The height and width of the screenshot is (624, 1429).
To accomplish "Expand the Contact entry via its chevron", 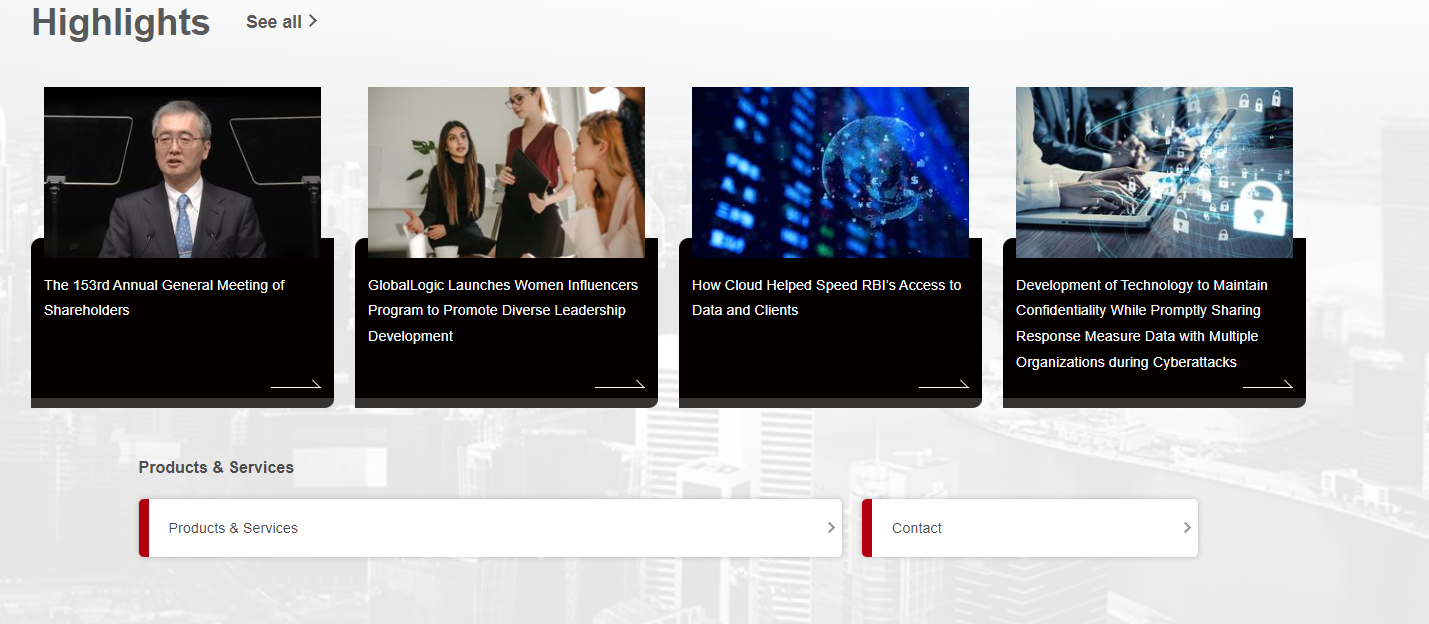I will (1186, 527).
